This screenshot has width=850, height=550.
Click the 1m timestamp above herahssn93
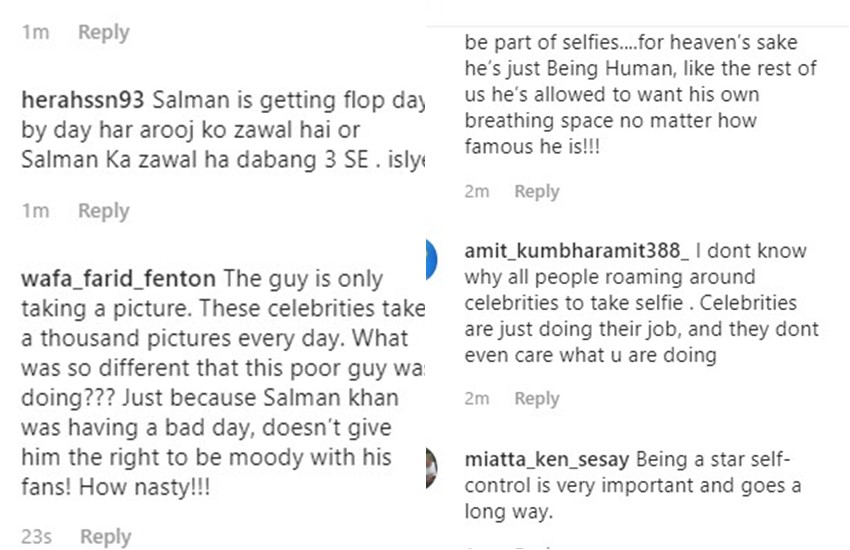tap(34, 32)
